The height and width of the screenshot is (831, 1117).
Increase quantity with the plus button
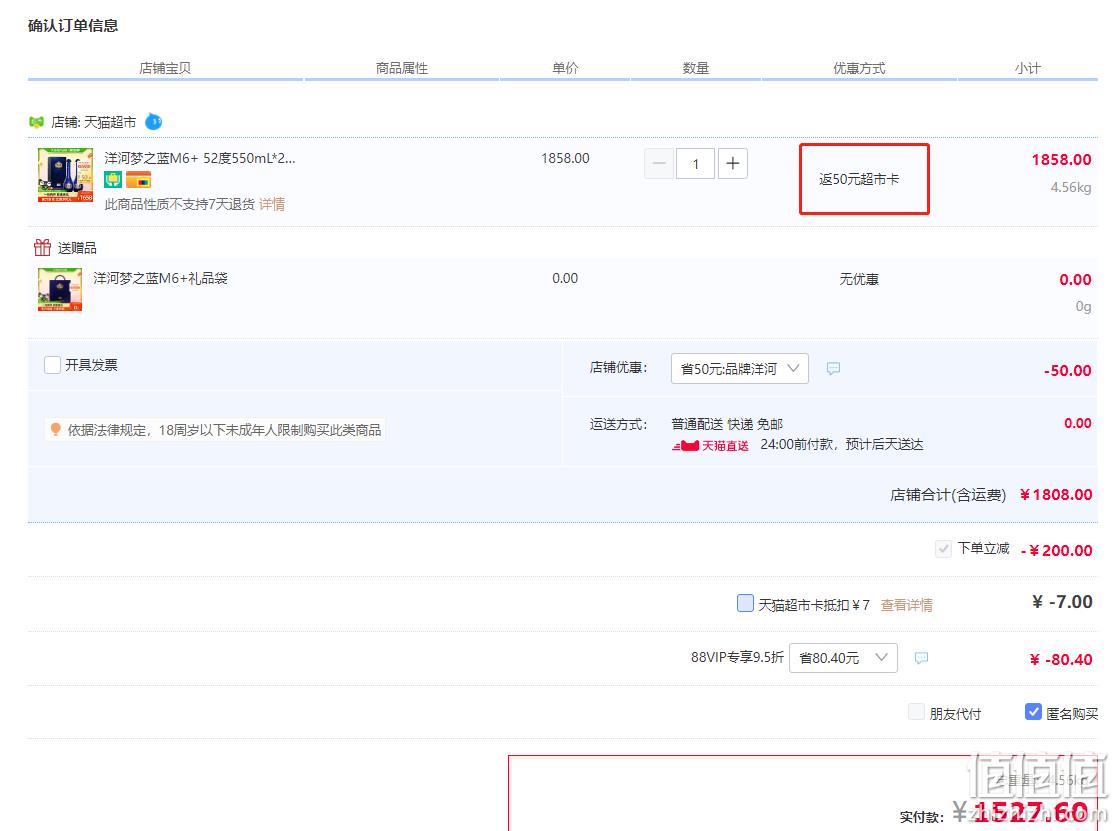pos(732,164)
